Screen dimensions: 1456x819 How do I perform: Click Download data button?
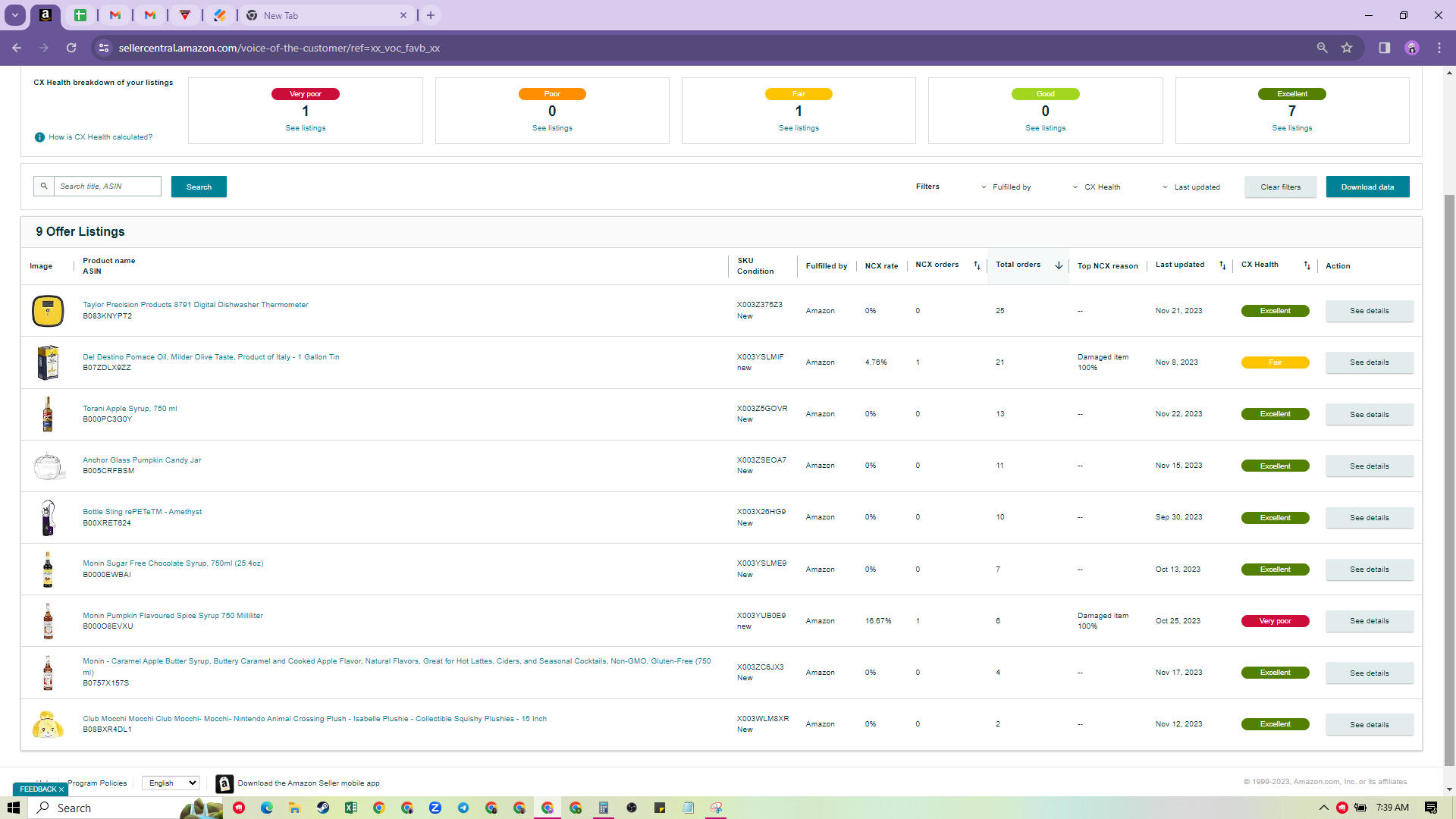tap(1367, 187)
